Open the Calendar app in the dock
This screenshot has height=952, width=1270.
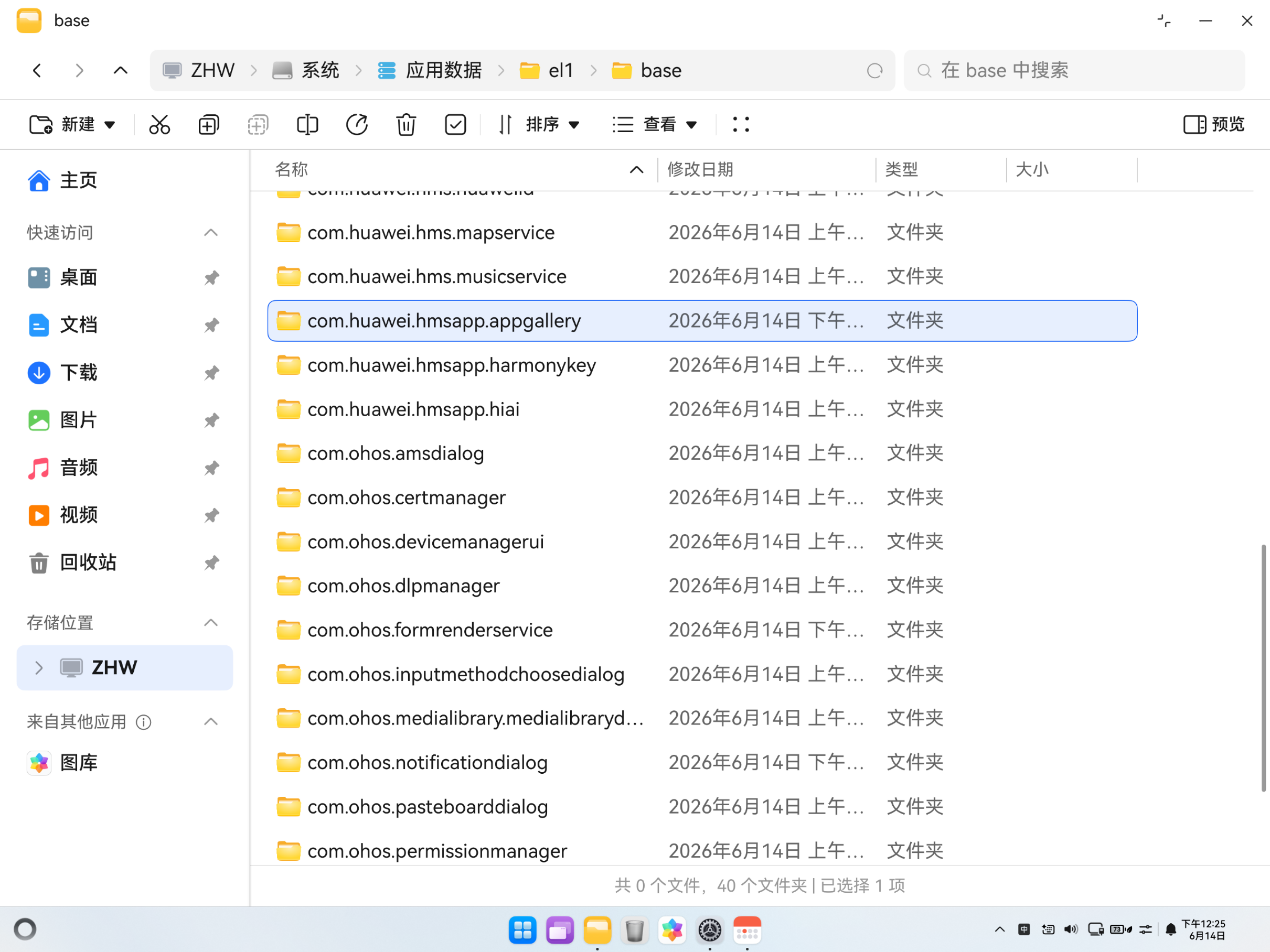click(x=747, y=930)
